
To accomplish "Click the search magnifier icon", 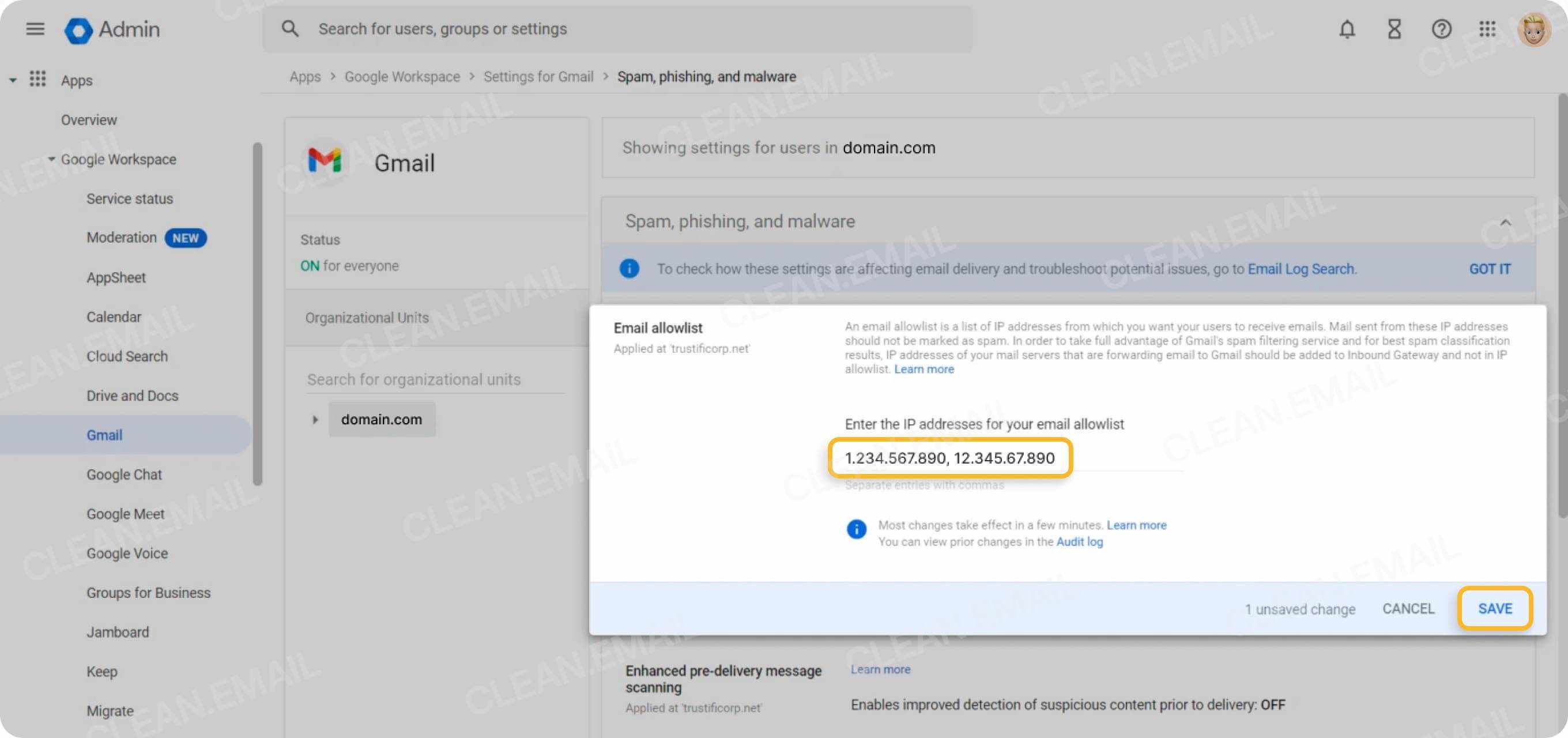I will 291,28.
